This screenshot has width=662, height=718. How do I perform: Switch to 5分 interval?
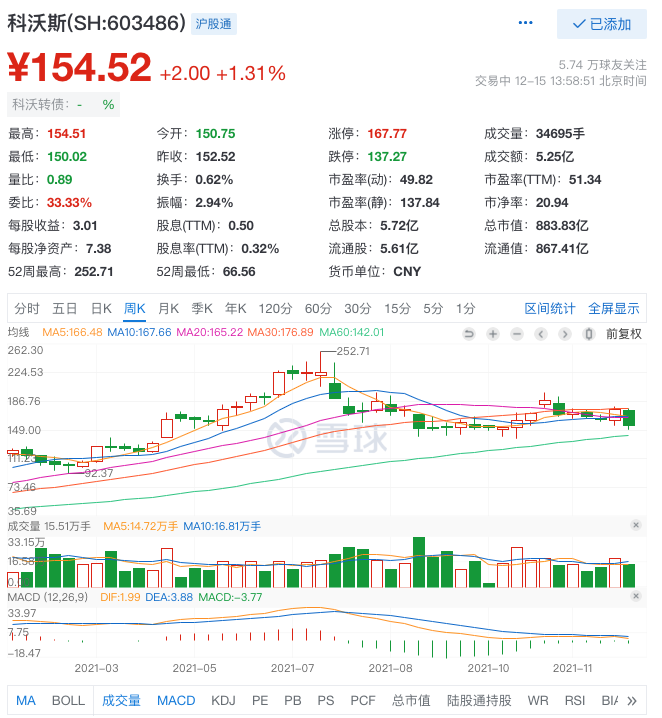[x=433, y=308]
